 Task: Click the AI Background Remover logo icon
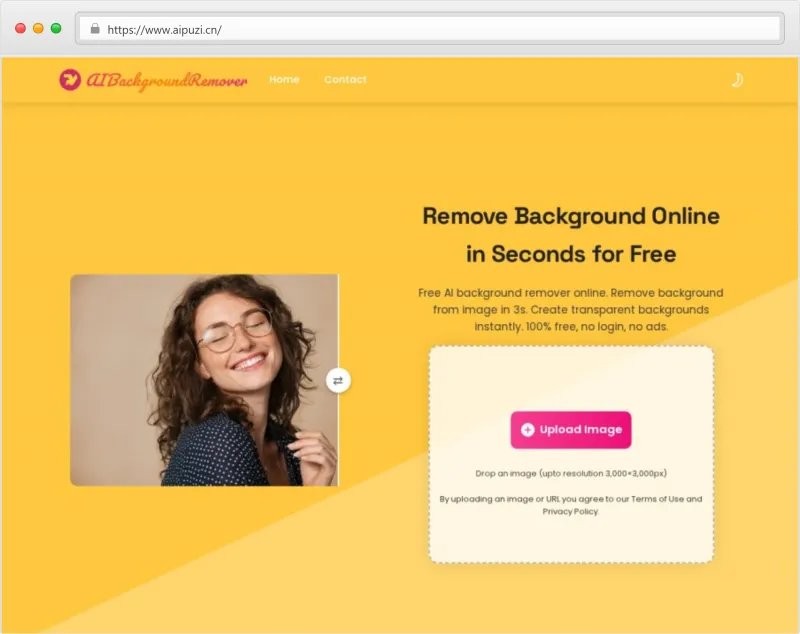pyautogui.click(x=70, y=80)
